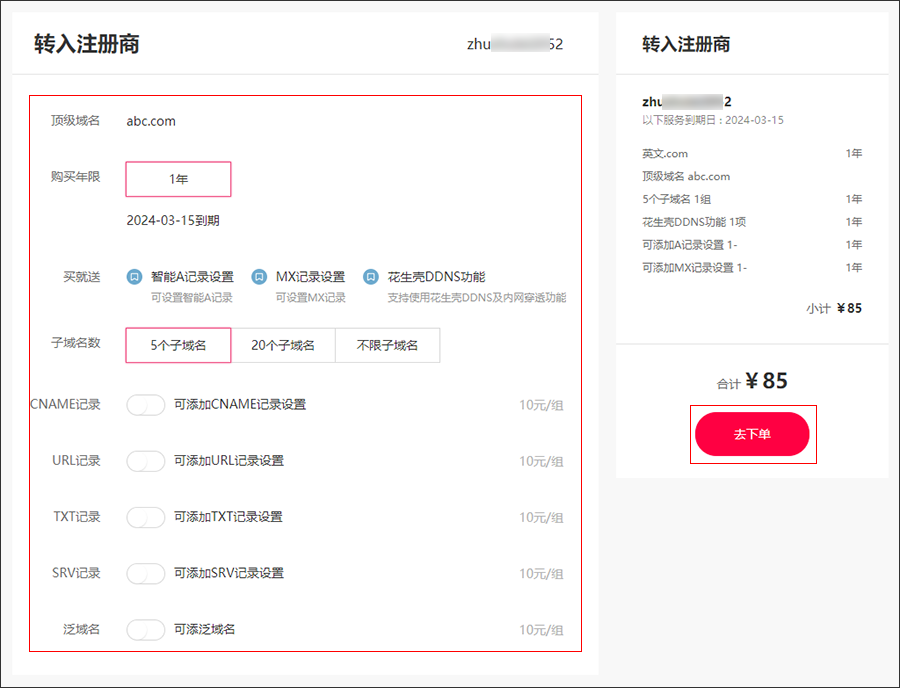This screenshot has height=688, width=900.
Task: Click 花生壳DDNS功能 1项 summary line
Action: (694, 222)
